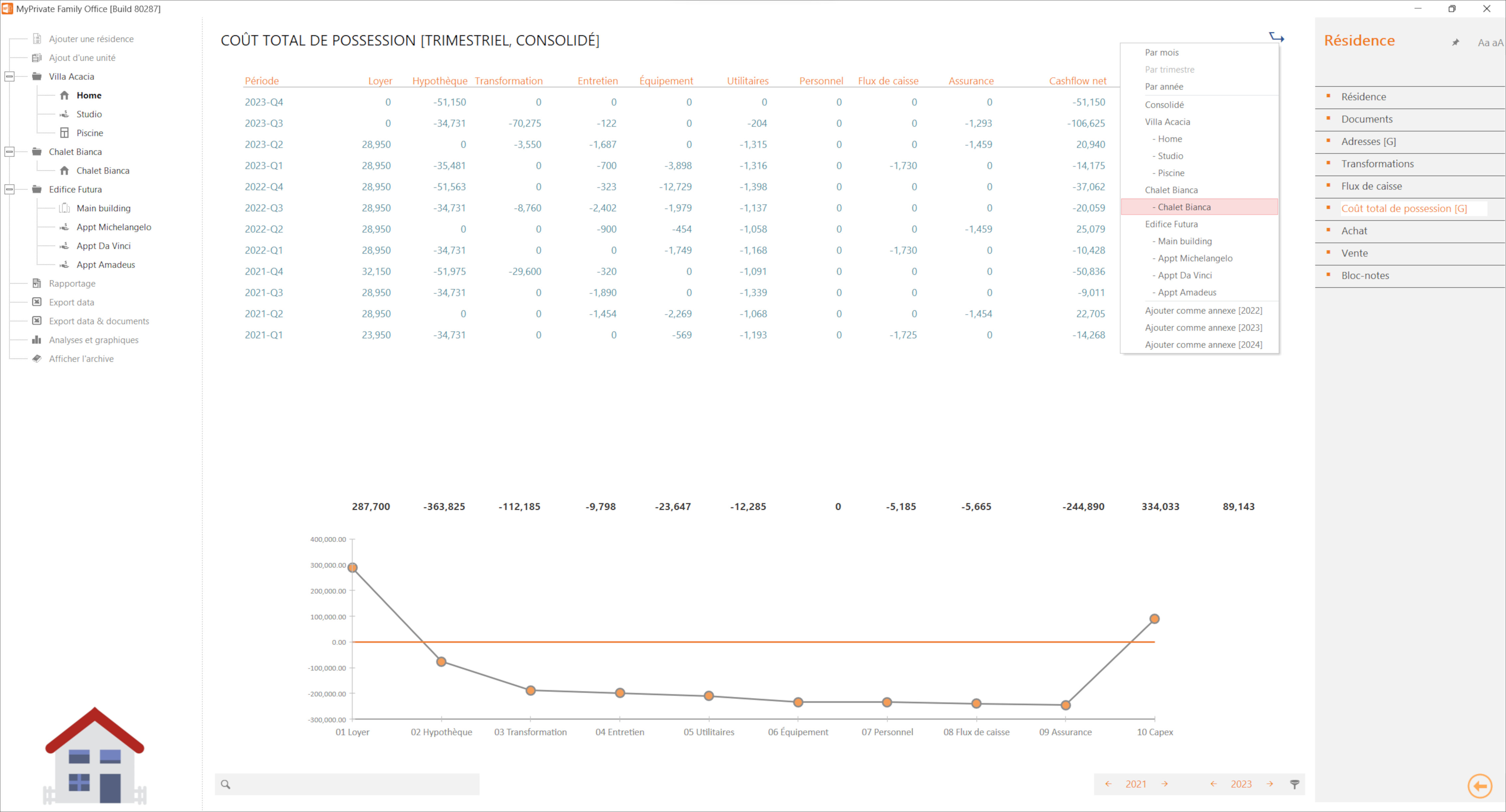The image size is (1506, 812).
Task: Collapse the Villa Acacia tree node
Action: click(9, 76)
